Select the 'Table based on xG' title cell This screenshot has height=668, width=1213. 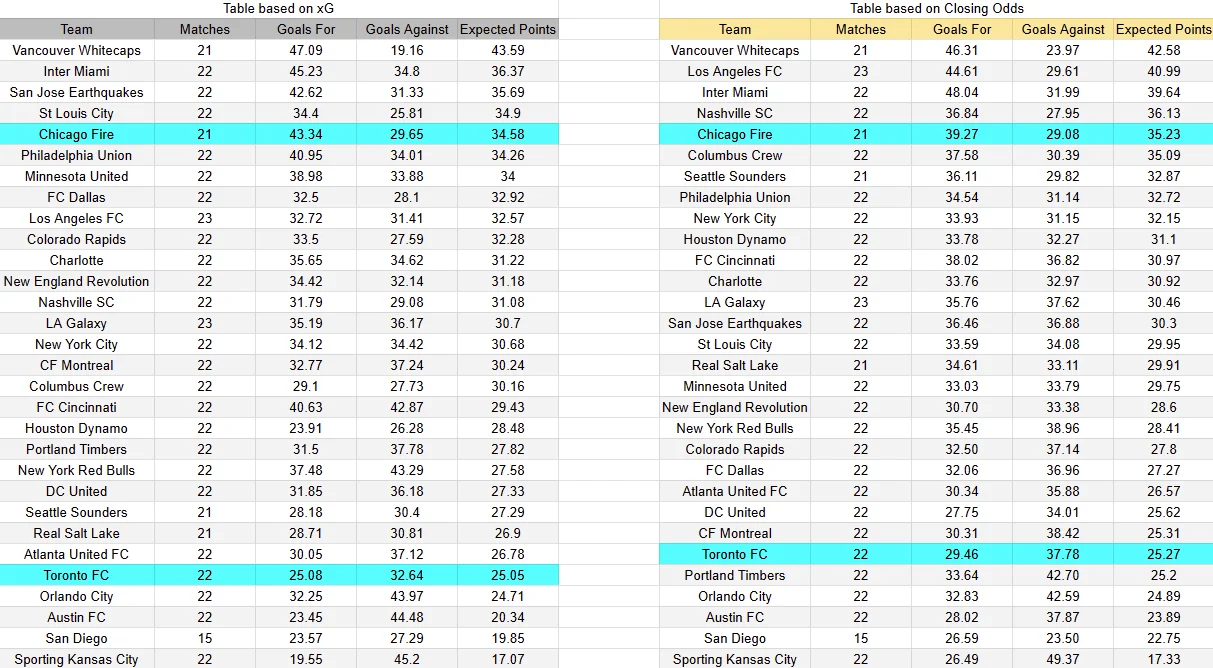[x=279, y=8]
